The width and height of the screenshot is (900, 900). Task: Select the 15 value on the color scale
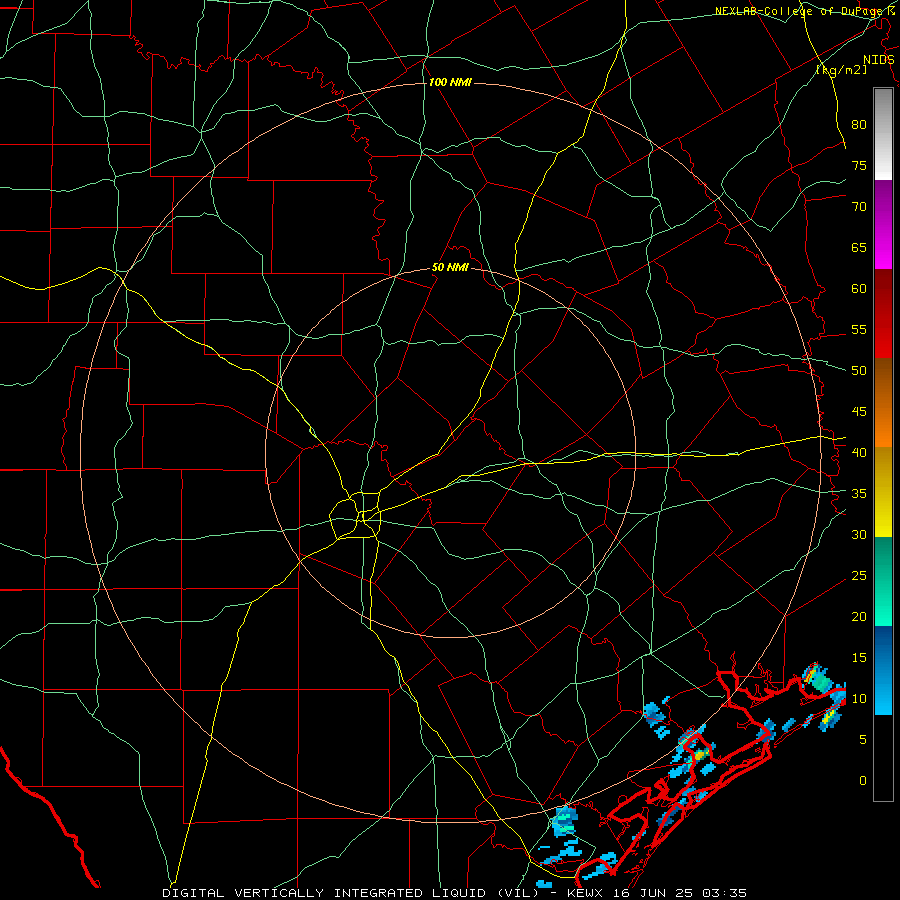(x=859, y=658)
